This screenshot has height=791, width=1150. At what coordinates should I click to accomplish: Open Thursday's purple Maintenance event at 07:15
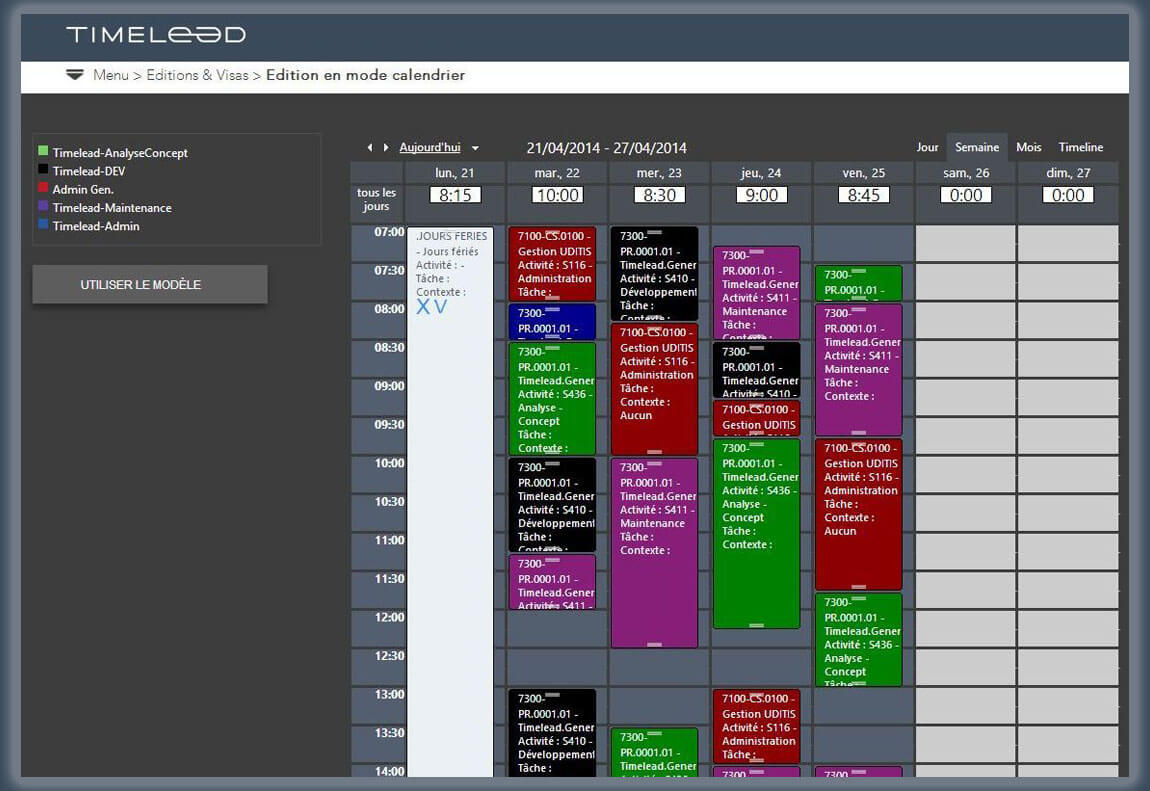point(756,293)
